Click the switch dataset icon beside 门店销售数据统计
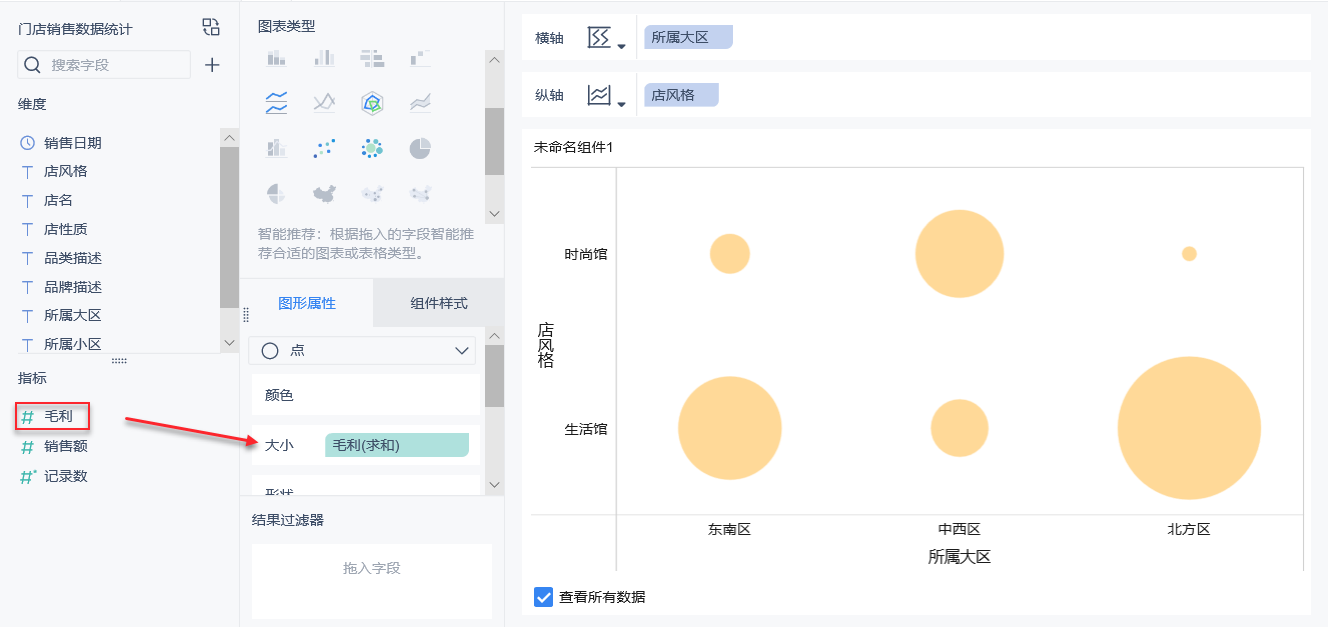Image resolution: width=1328 pixels, height=627 pixels. pyautogui.click(x=211, y=27)
